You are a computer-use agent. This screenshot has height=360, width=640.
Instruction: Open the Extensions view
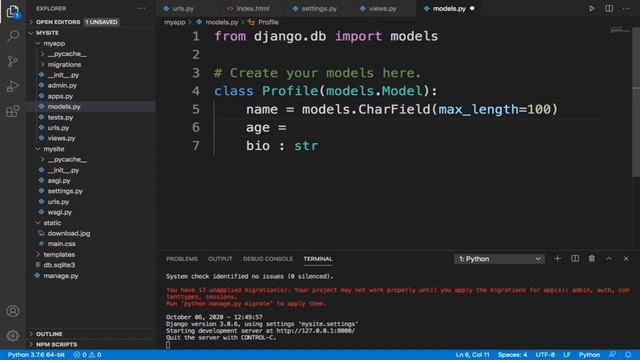[13, 111]
